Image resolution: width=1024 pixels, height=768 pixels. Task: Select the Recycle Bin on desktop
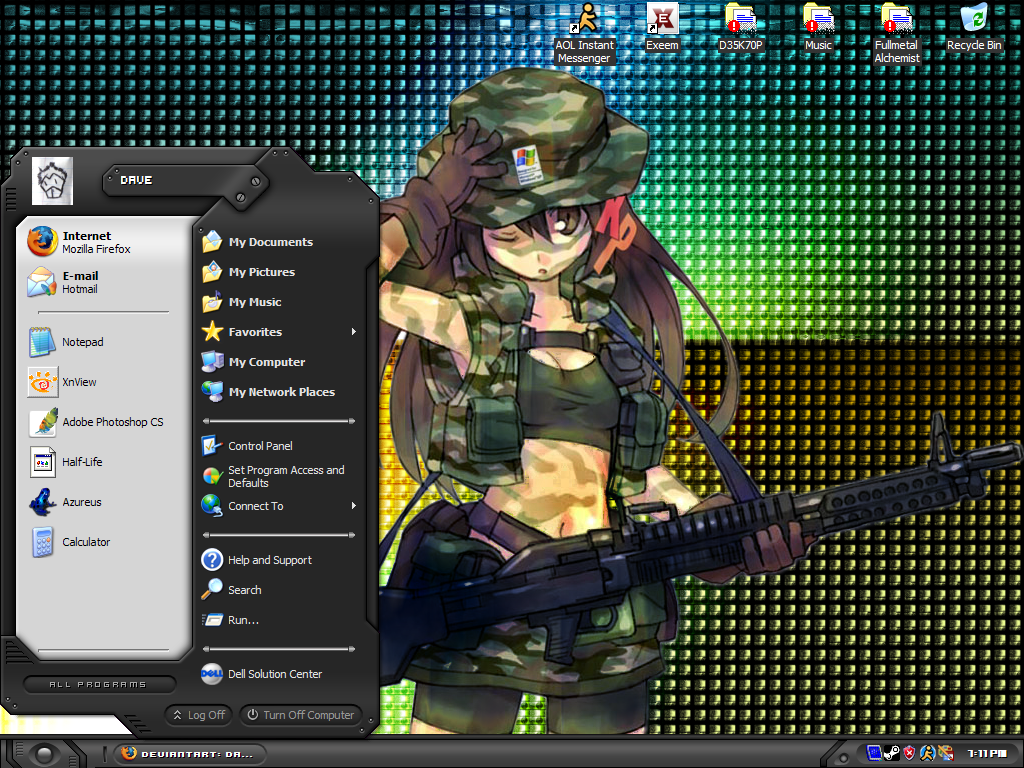pyautogui.click(x=974, y=28)
